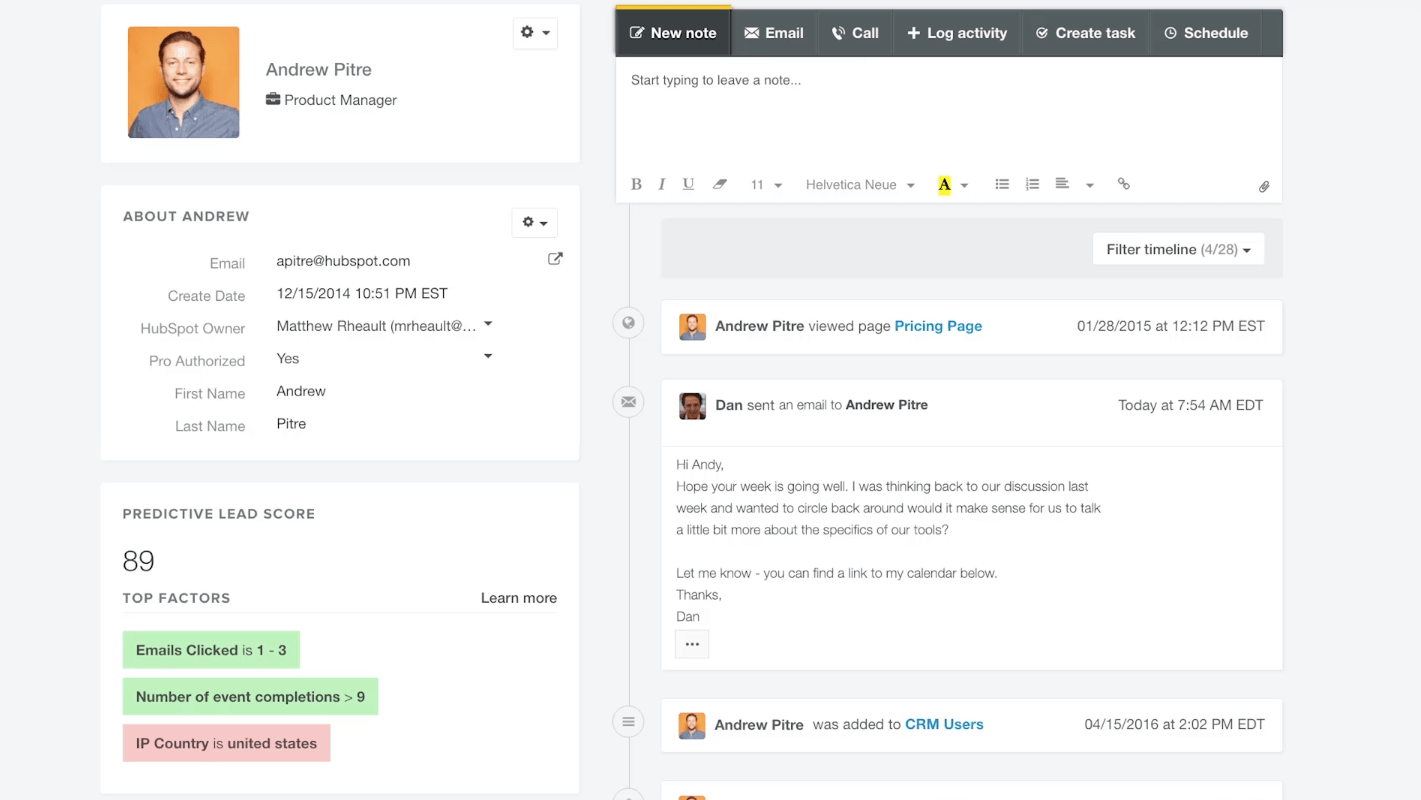
Task: Insert a numbered list in note
Action: point(1032,184)
